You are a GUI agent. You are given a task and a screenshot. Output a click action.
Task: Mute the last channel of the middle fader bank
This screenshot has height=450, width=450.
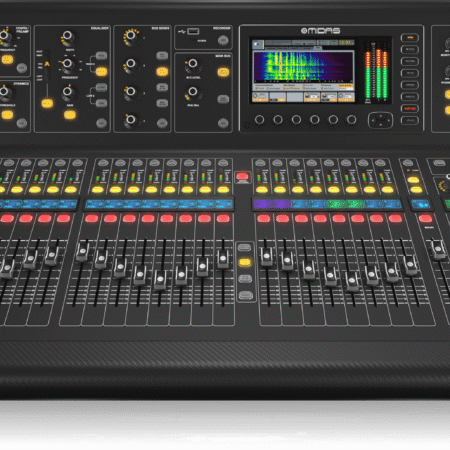(x=223, y=219)
